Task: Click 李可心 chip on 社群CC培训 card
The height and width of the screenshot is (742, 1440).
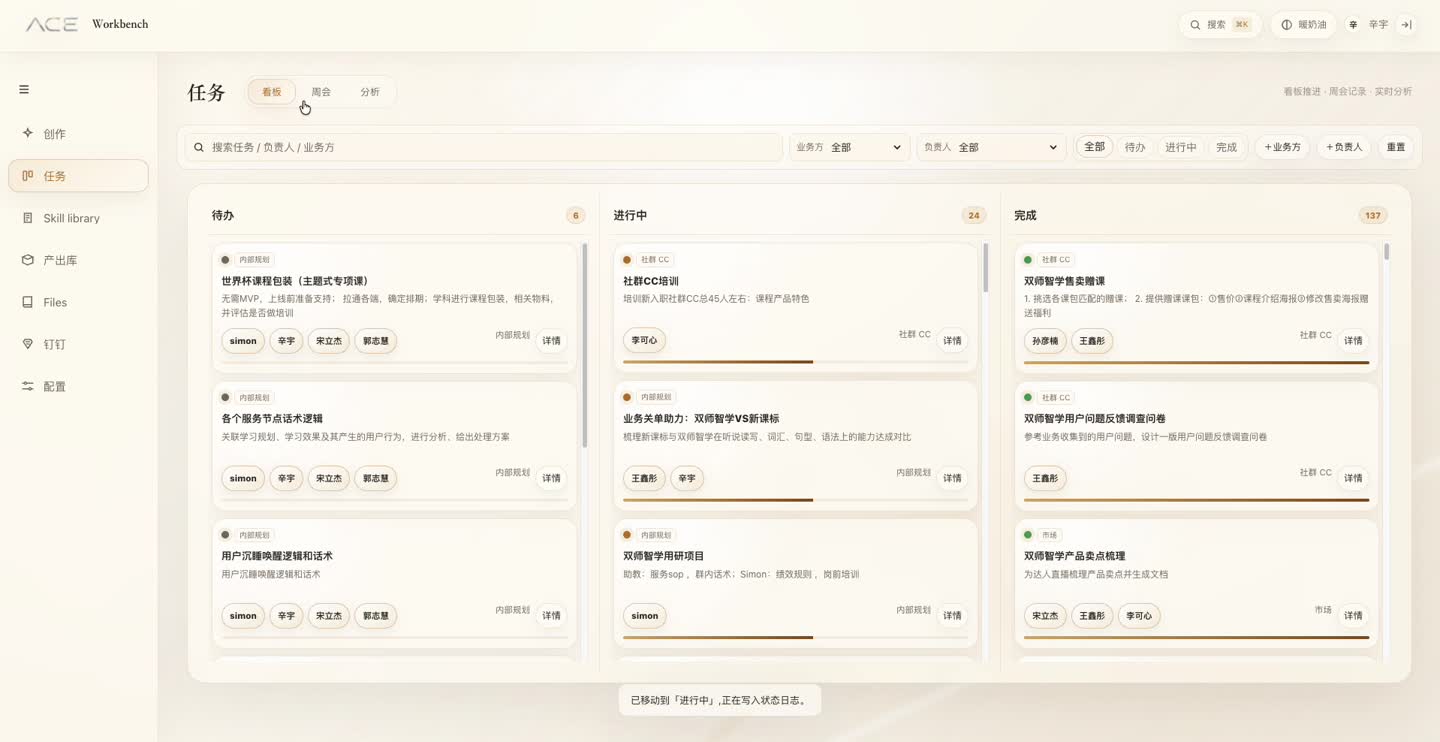Action: (645, 341)
